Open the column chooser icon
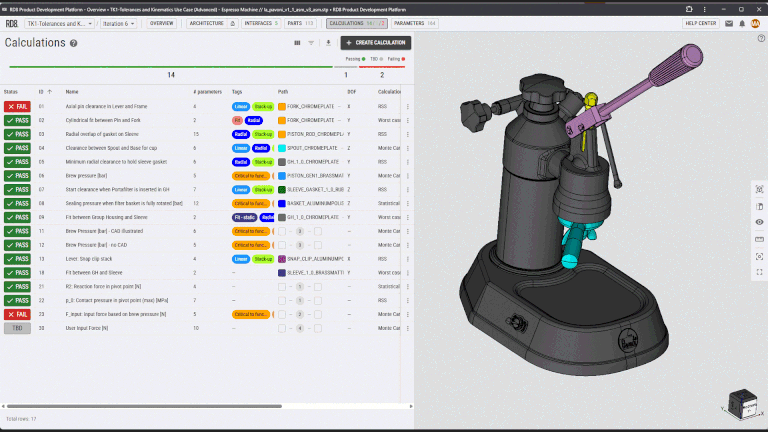The height and width of the screenshot is (432, 768). pyautogui.click(x=297, y=43)
